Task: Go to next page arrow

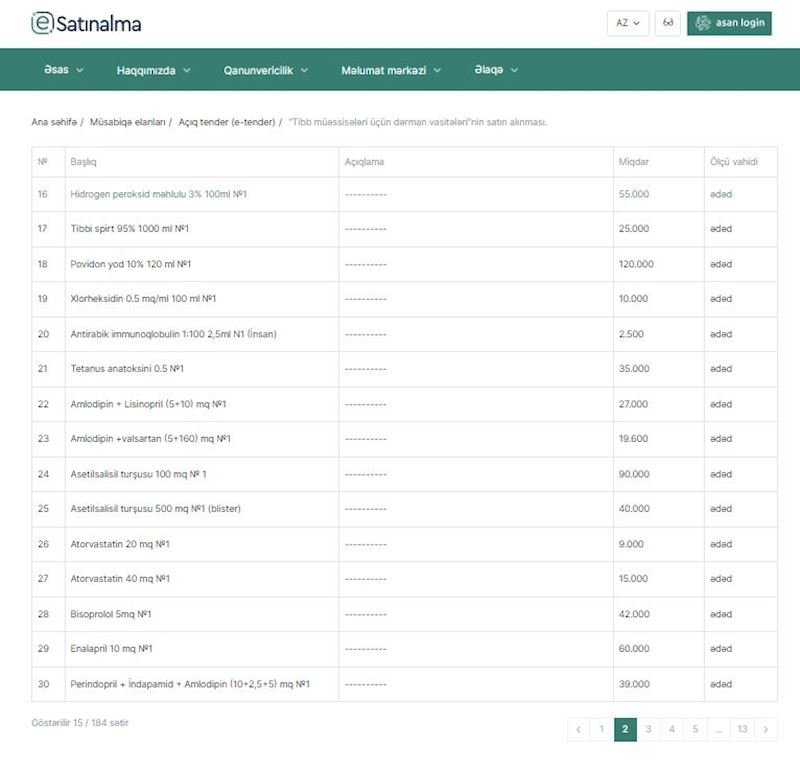Action: (x=765, y=730)
